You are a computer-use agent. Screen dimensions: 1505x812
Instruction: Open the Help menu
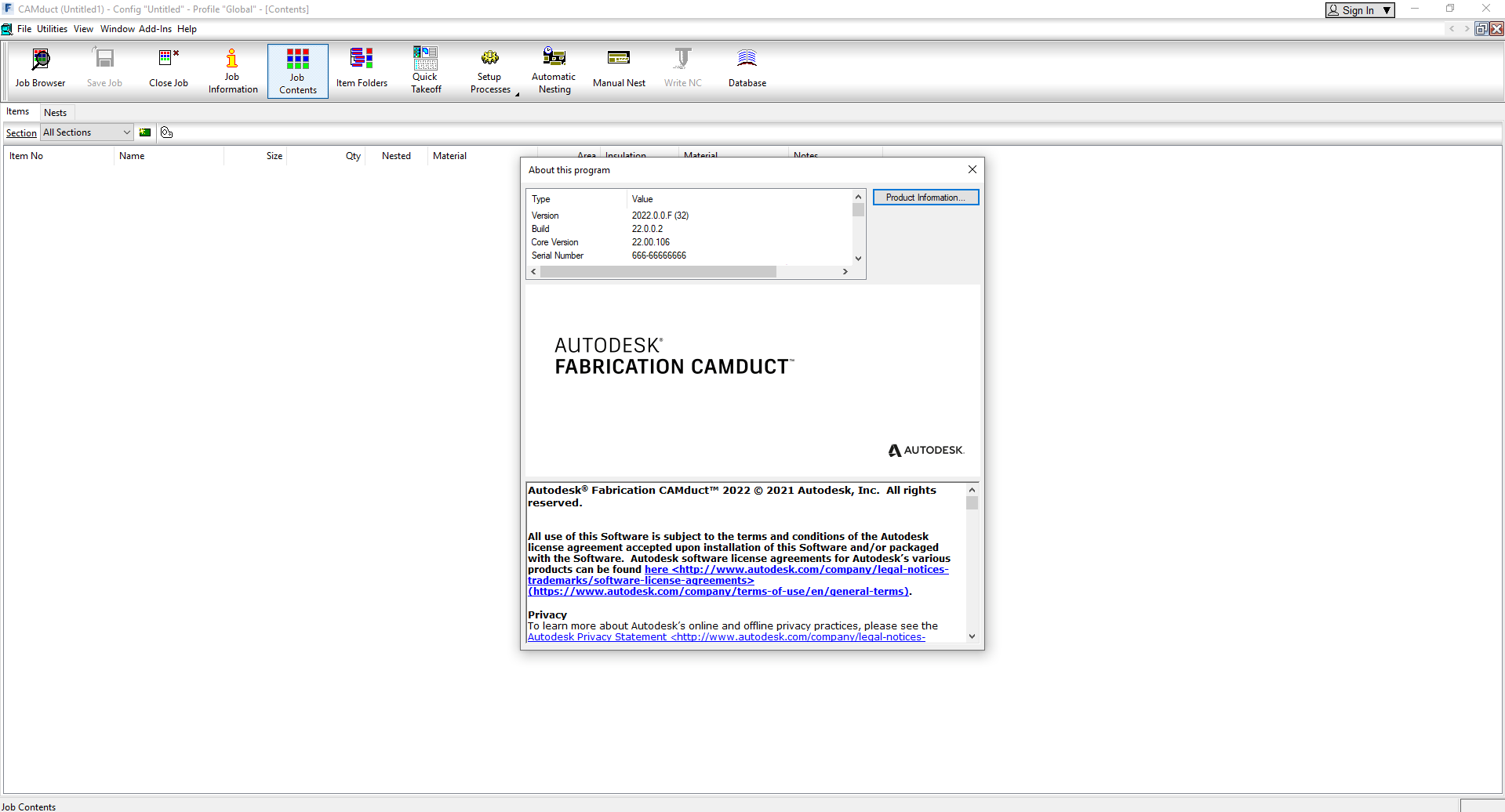pyautogui.click(x=187, y=29)
